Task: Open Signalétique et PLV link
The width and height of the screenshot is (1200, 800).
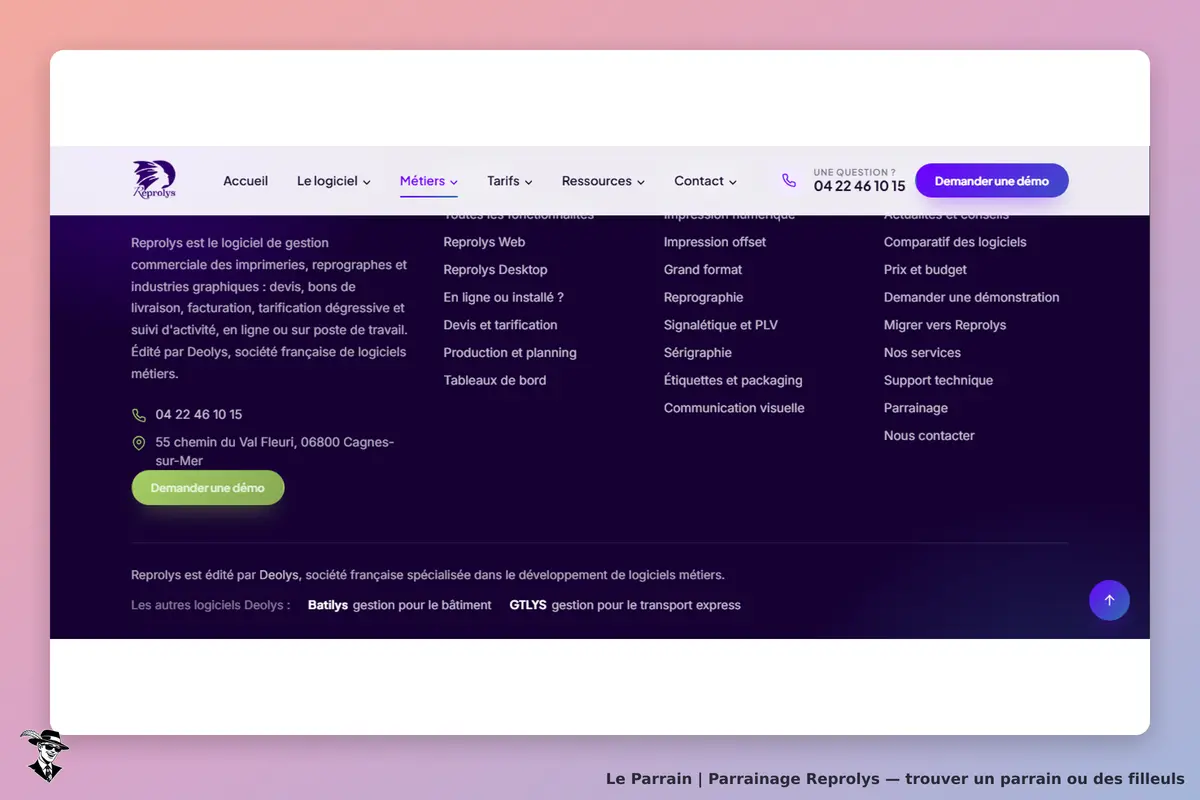Action: (720, 325)
